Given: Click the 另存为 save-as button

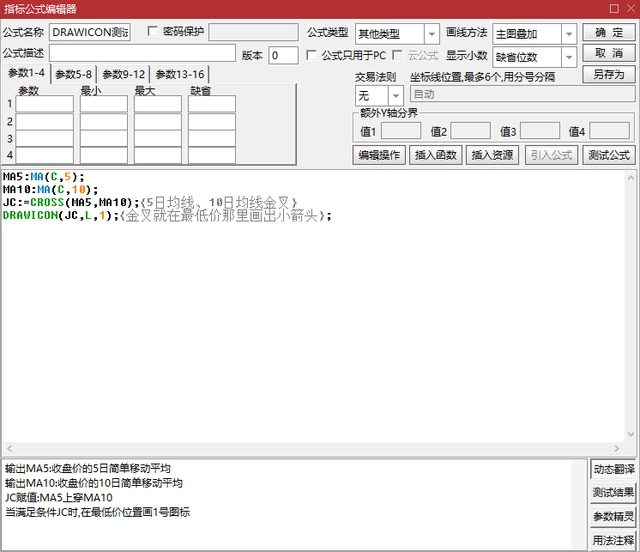Looking at the screenshot, I should coord(609,74).
